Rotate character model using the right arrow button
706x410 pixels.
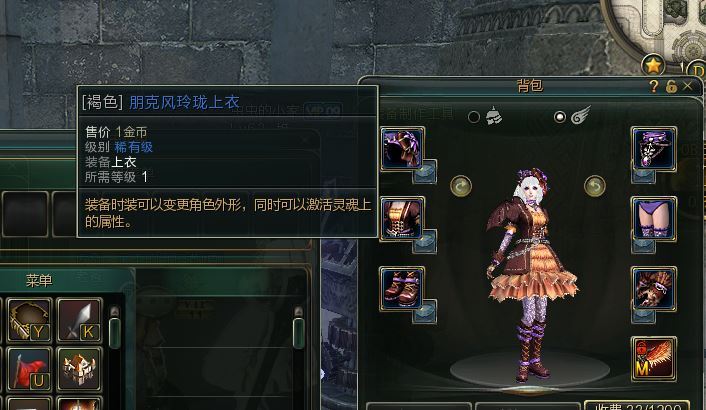point(594,186)
